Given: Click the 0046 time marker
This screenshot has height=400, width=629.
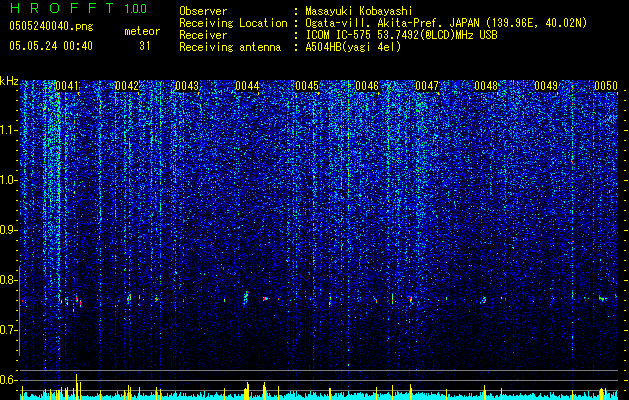Looking at the screenshot, I should click(x=367, y=86).
